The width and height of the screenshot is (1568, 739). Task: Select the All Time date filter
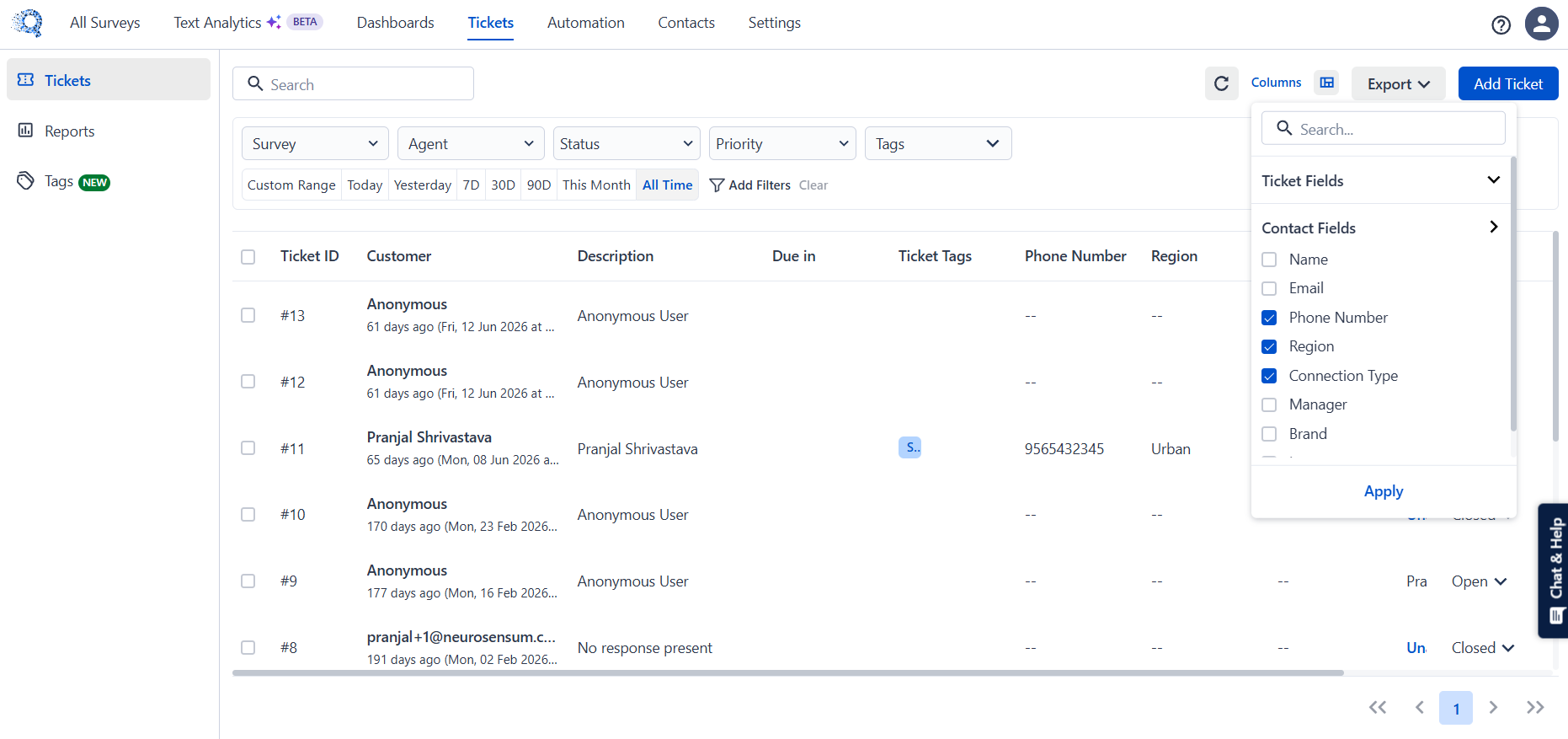click(x=668, y=185)
